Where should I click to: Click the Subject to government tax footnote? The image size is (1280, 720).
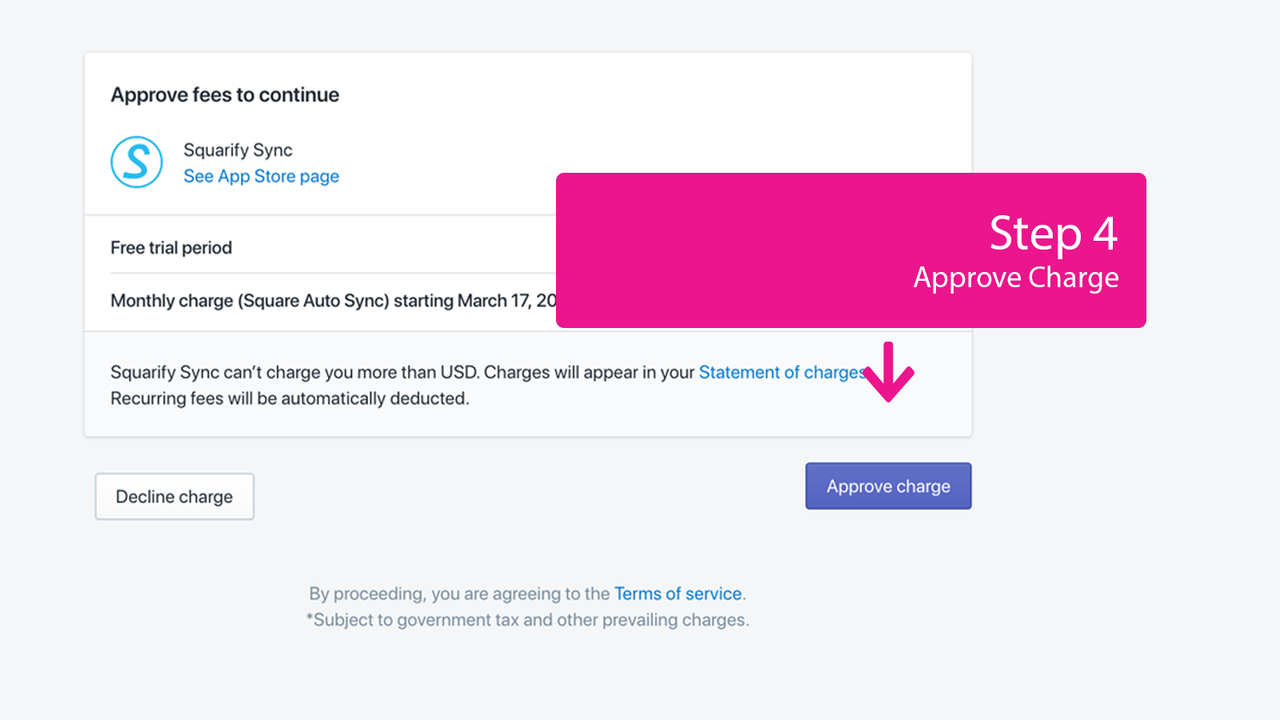527,620
